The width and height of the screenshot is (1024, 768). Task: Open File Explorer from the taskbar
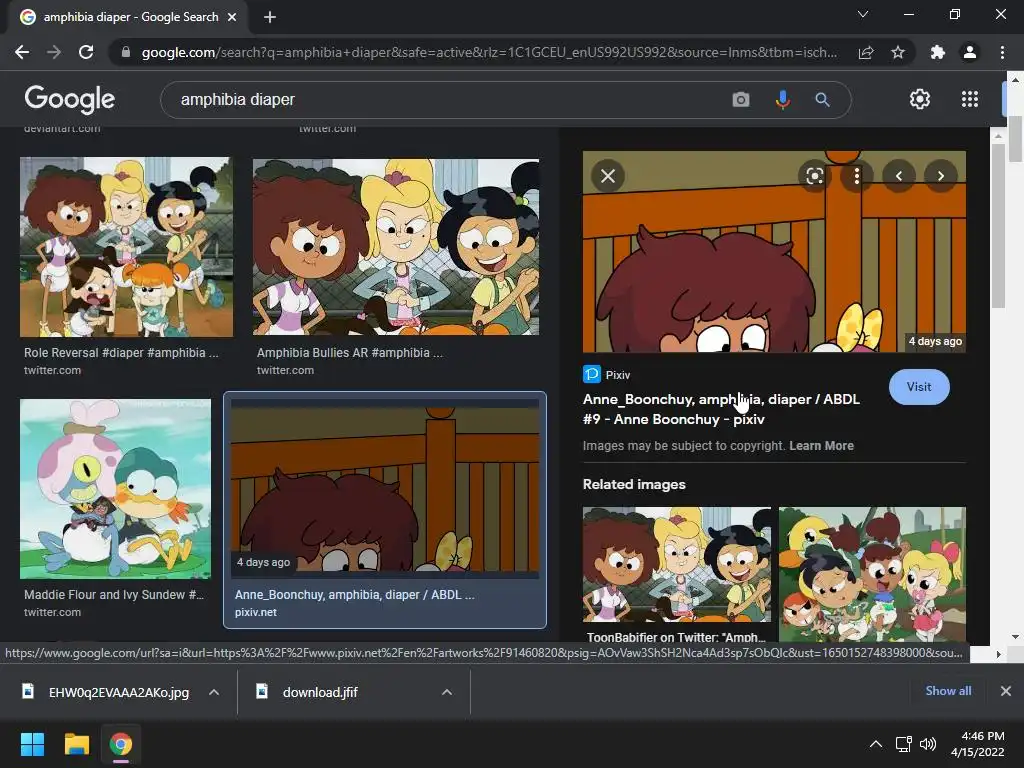[x=76, y=744]
